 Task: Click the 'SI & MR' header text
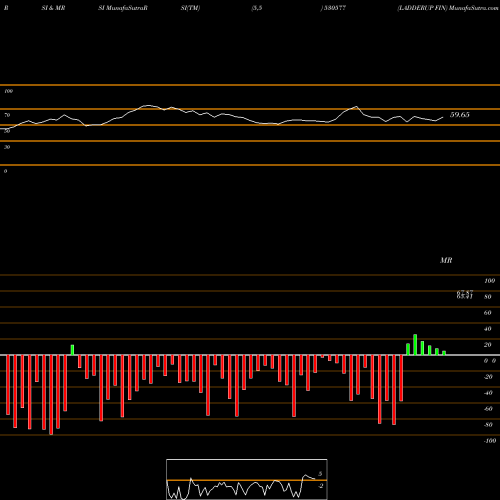click(53, 8)
